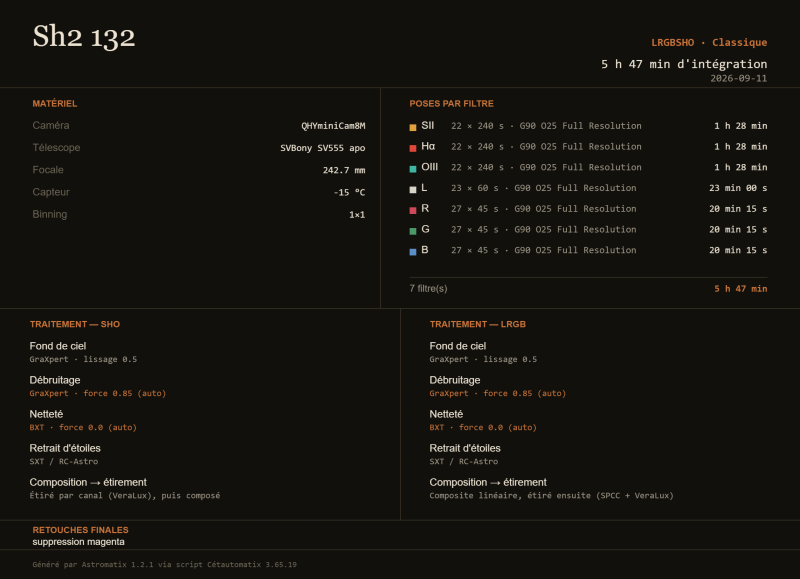Click "Retrait d'étoiles" in LRGB section
800x579 pixels.
[x=465, y=448]
